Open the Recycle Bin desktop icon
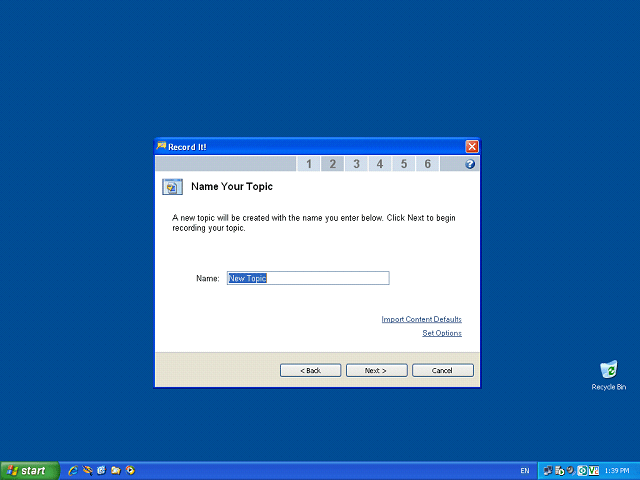The image size is (640, 480). click(609, 375)
